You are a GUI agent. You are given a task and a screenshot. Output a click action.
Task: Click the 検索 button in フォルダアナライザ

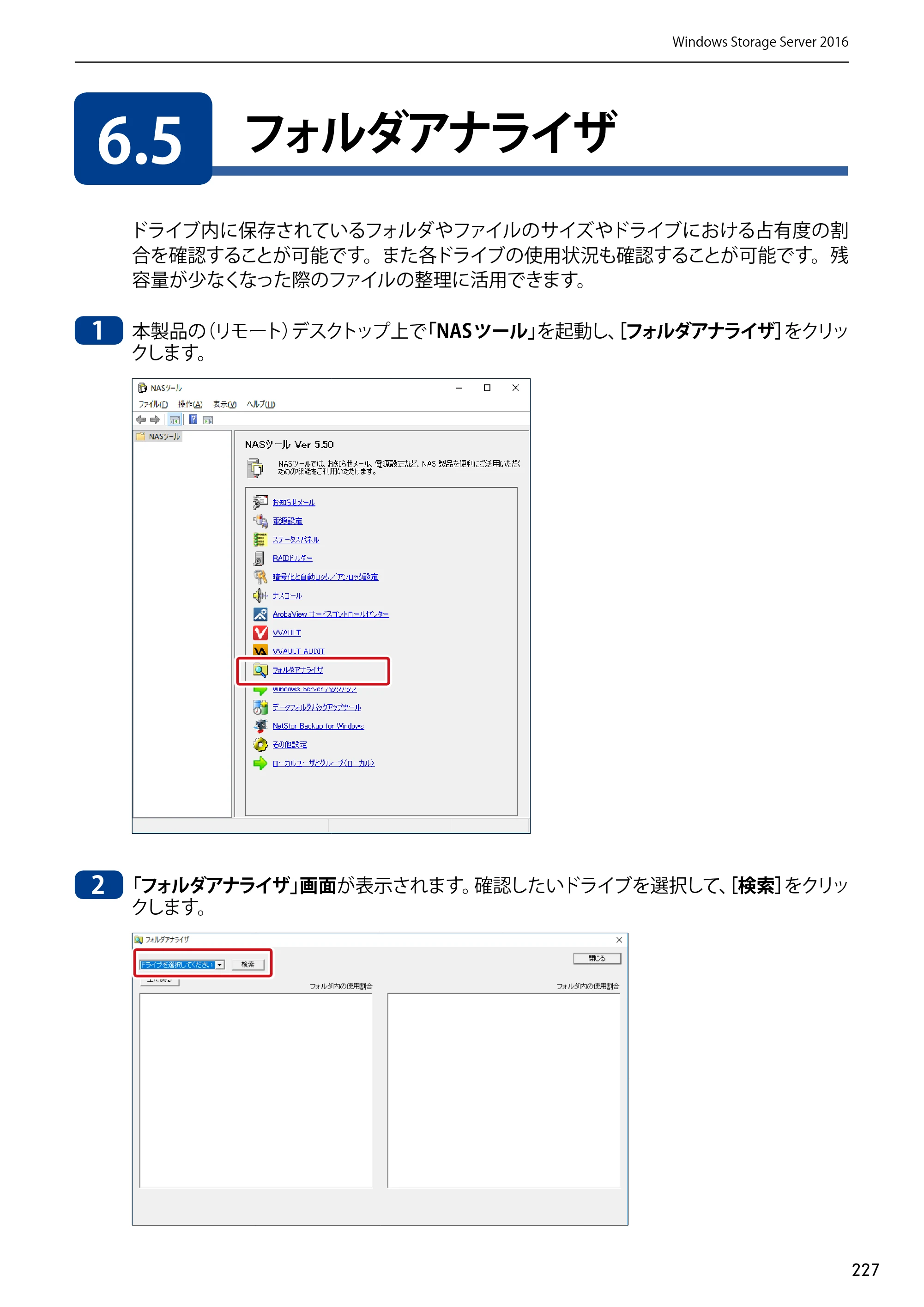pyautogui.click(x=248, y=964)
